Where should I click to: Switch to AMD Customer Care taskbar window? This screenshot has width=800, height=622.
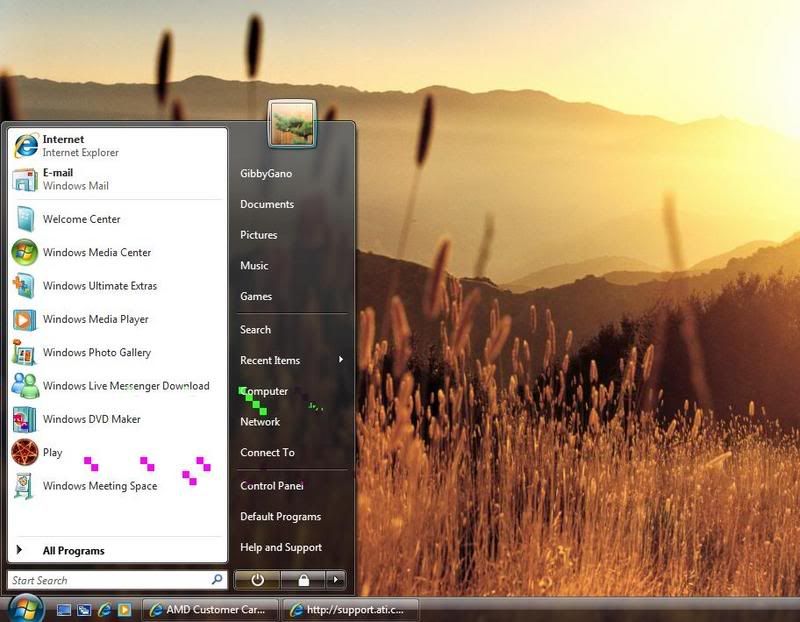click(x=210, y=610)
